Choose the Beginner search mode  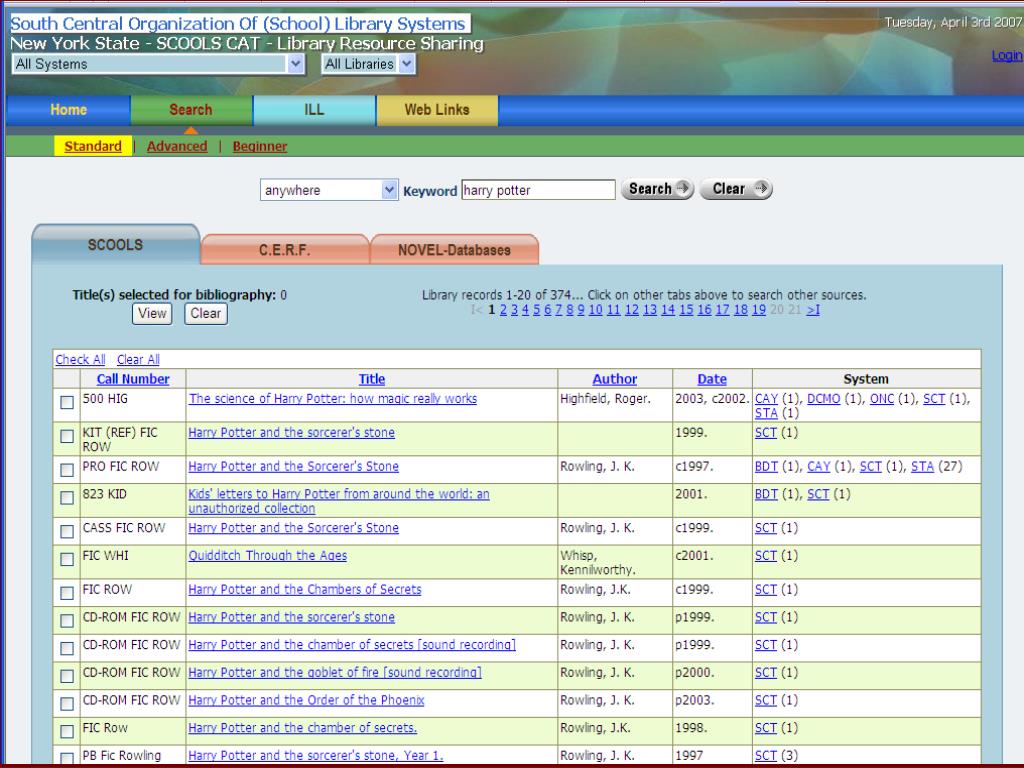pos(260,146)
